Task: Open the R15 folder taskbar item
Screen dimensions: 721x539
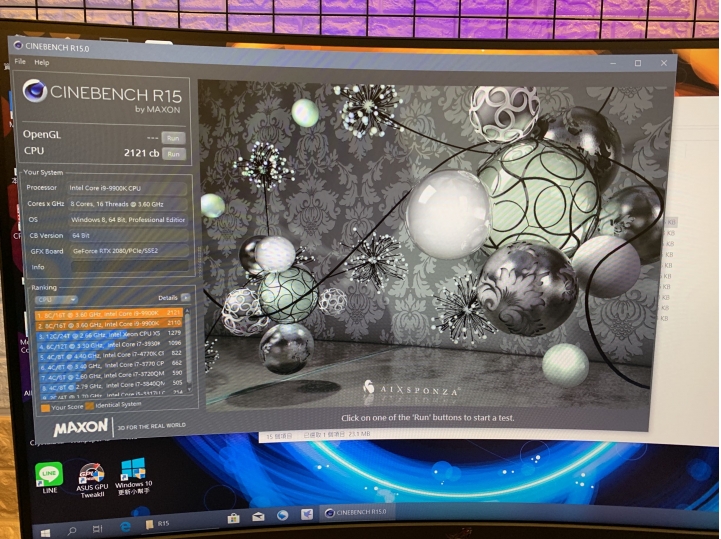Action: (158, 524)
